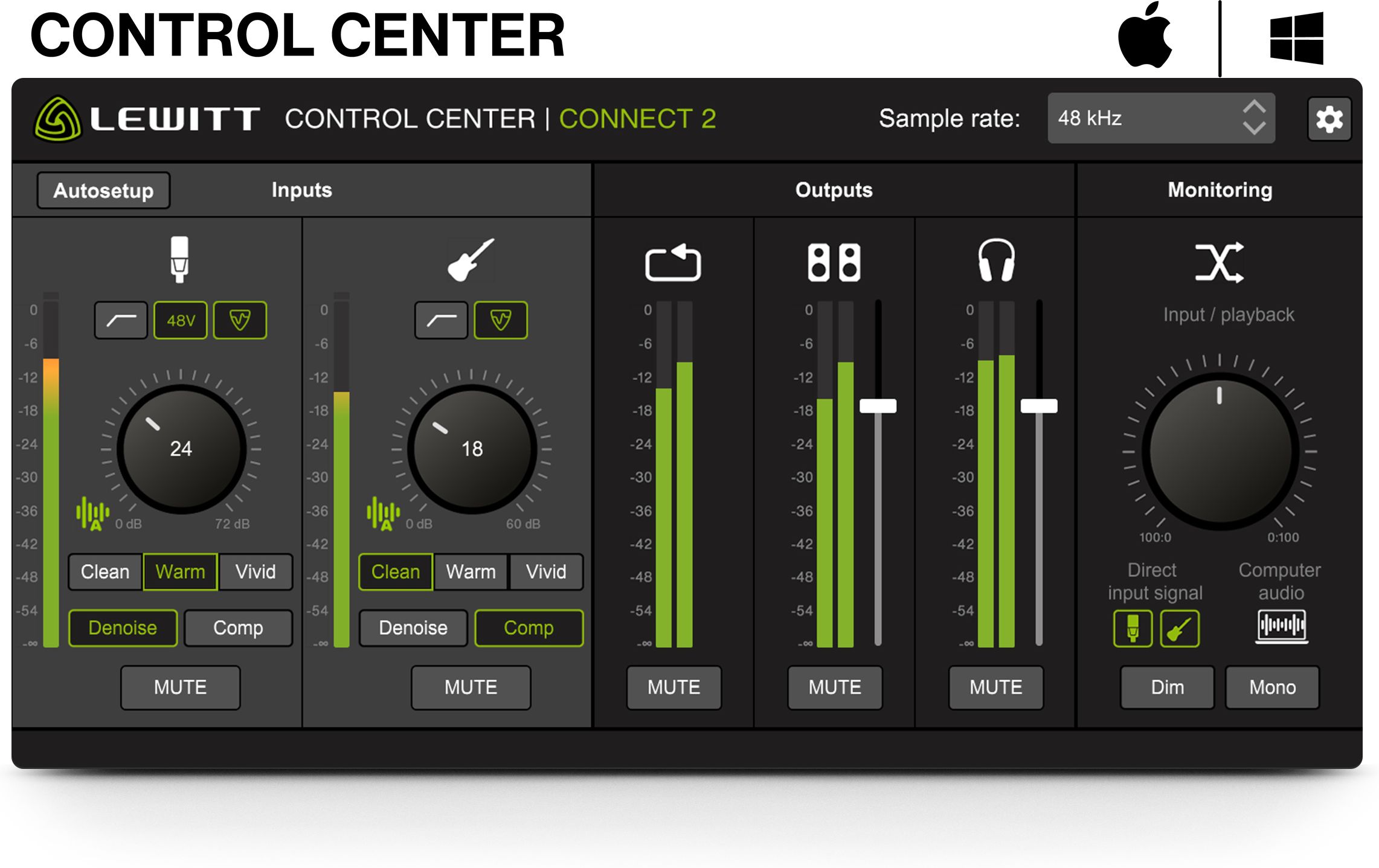Enable low-cut filter on mic channel
The width and height of the screenshot is (1379, 868).
(121, 320)
